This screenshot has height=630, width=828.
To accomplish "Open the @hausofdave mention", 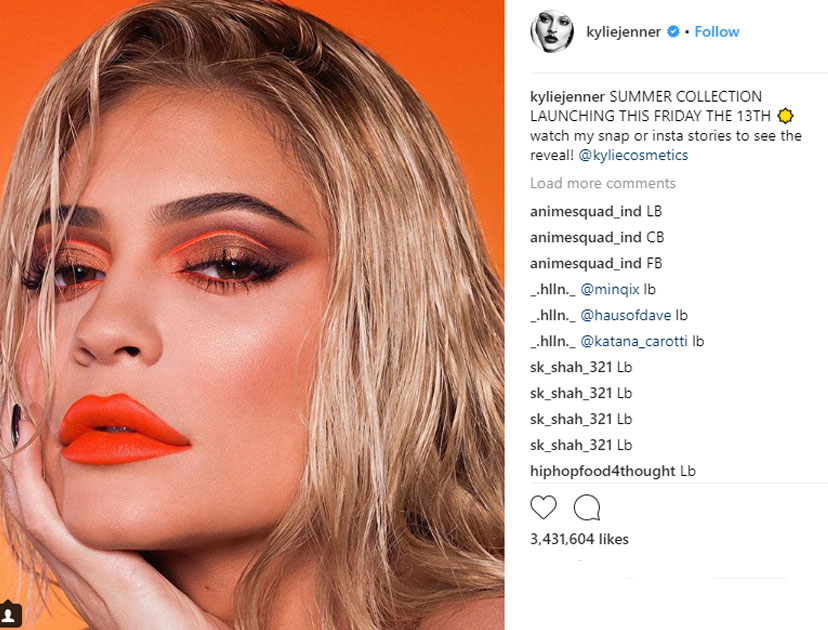I will [625, 315].
